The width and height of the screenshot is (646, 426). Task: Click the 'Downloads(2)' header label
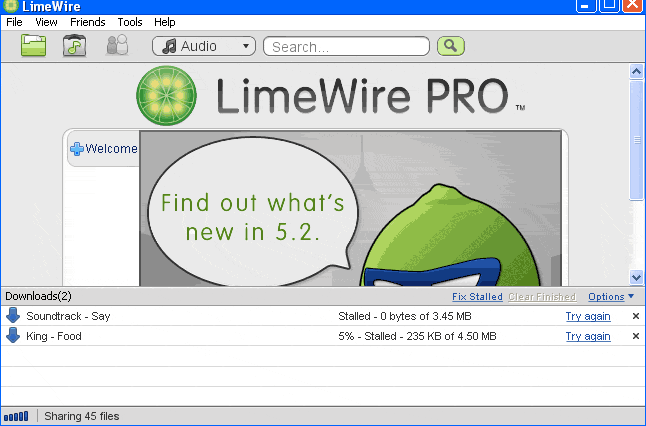tap(38, 296)
